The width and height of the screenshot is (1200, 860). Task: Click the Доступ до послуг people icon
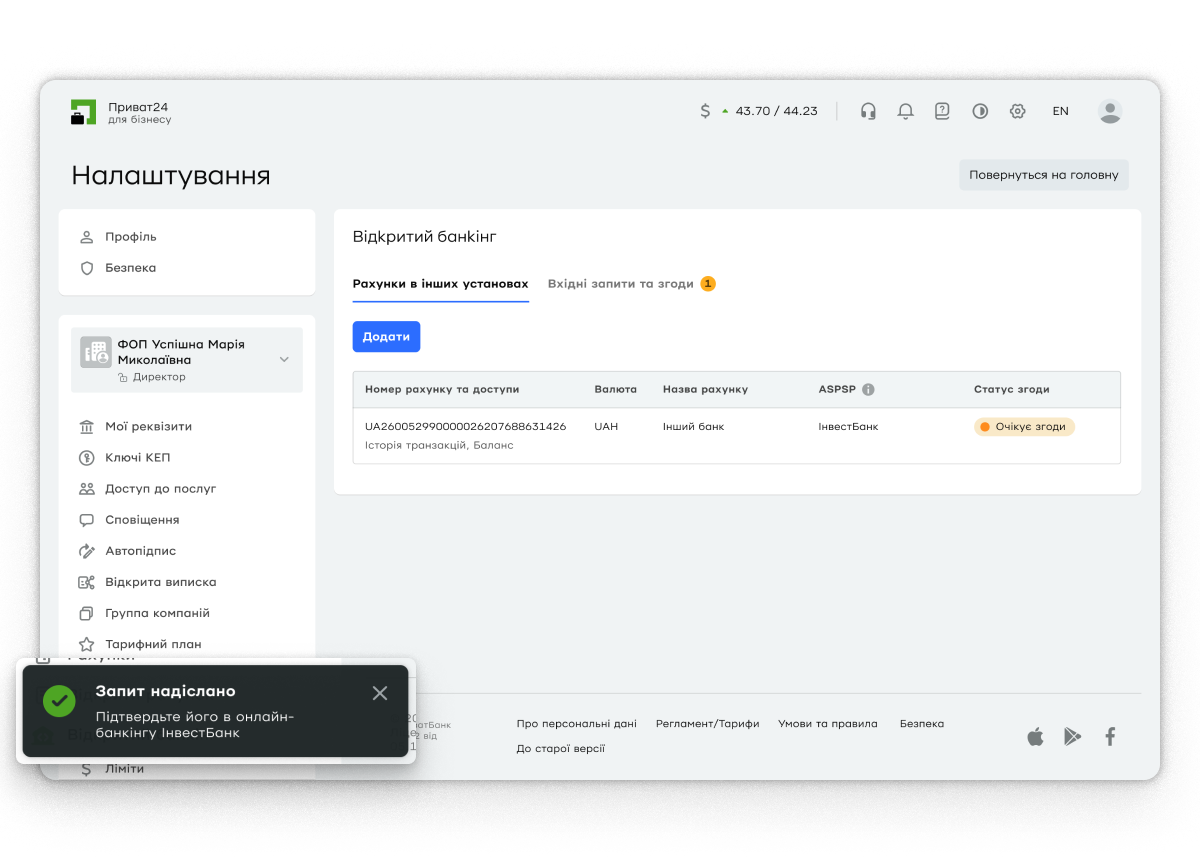point(86,489)
